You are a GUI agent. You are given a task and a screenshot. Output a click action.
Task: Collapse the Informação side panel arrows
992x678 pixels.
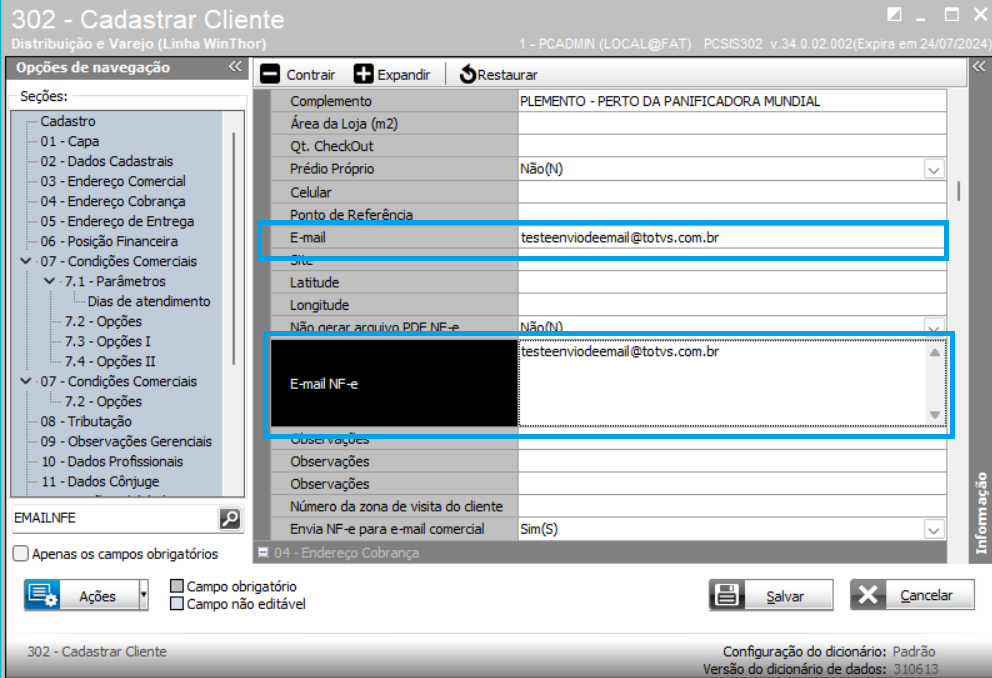pos(979,67)
